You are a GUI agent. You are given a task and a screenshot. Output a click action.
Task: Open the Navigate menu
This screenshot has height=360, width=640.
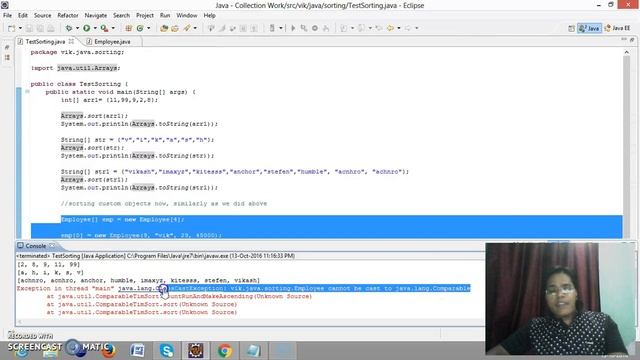pyautogui.click(x=96, y=16)
